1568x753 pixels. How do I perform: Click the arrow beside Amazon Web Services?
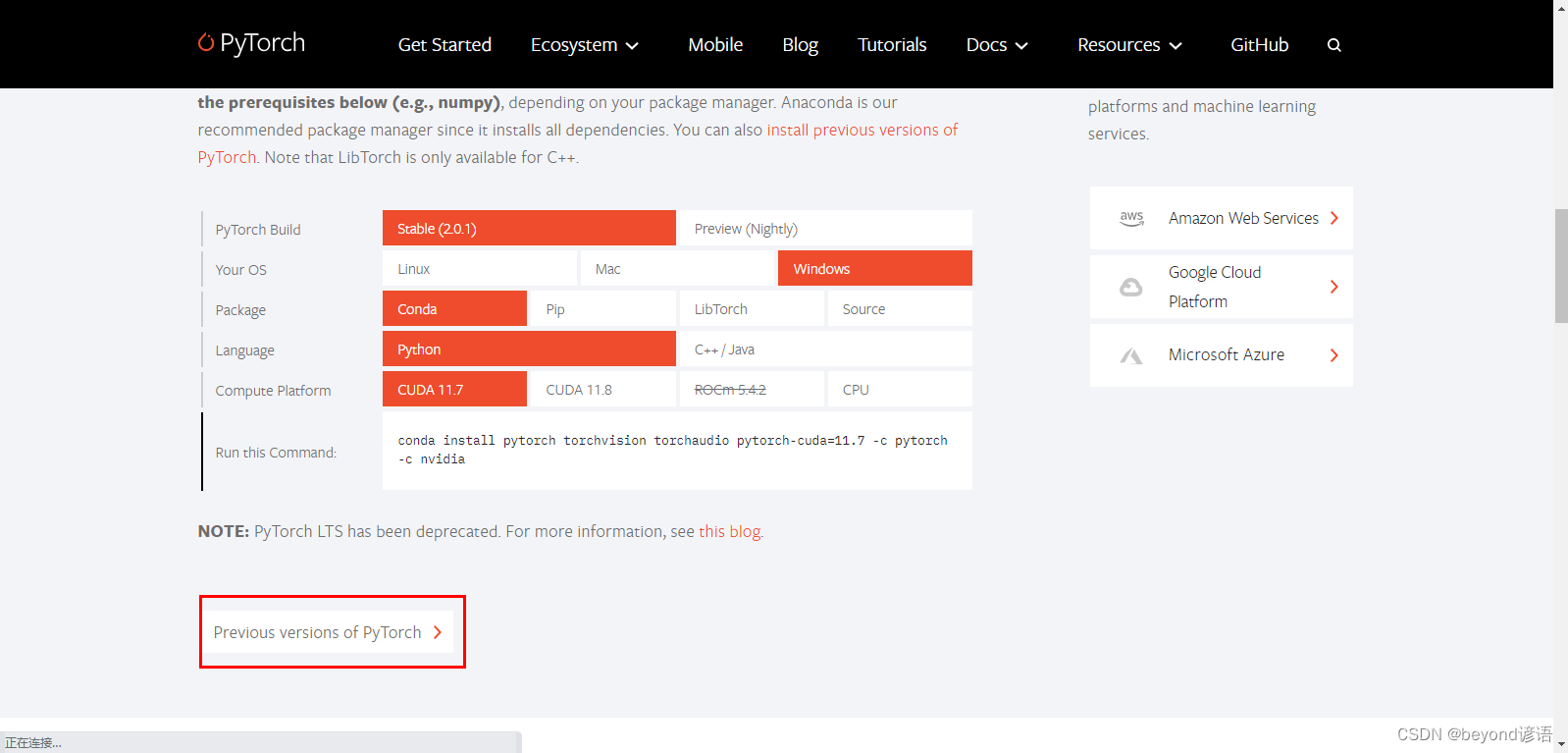pyautogui.click(x=1334, y=218)
